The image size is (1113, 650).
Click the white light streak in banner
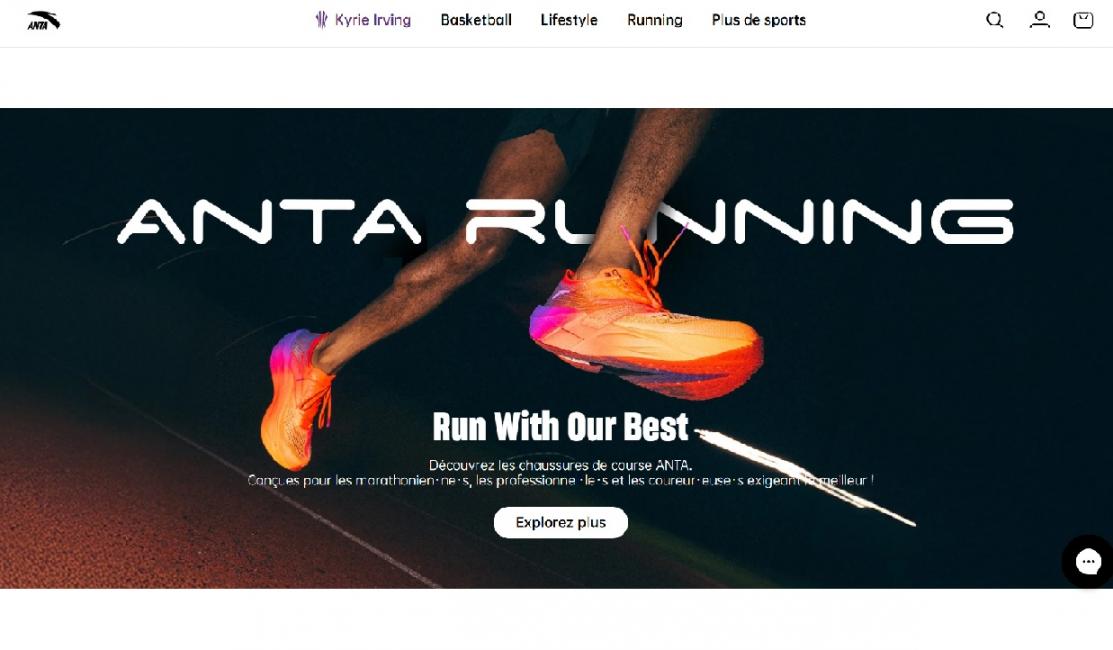(x=806, y=477)
